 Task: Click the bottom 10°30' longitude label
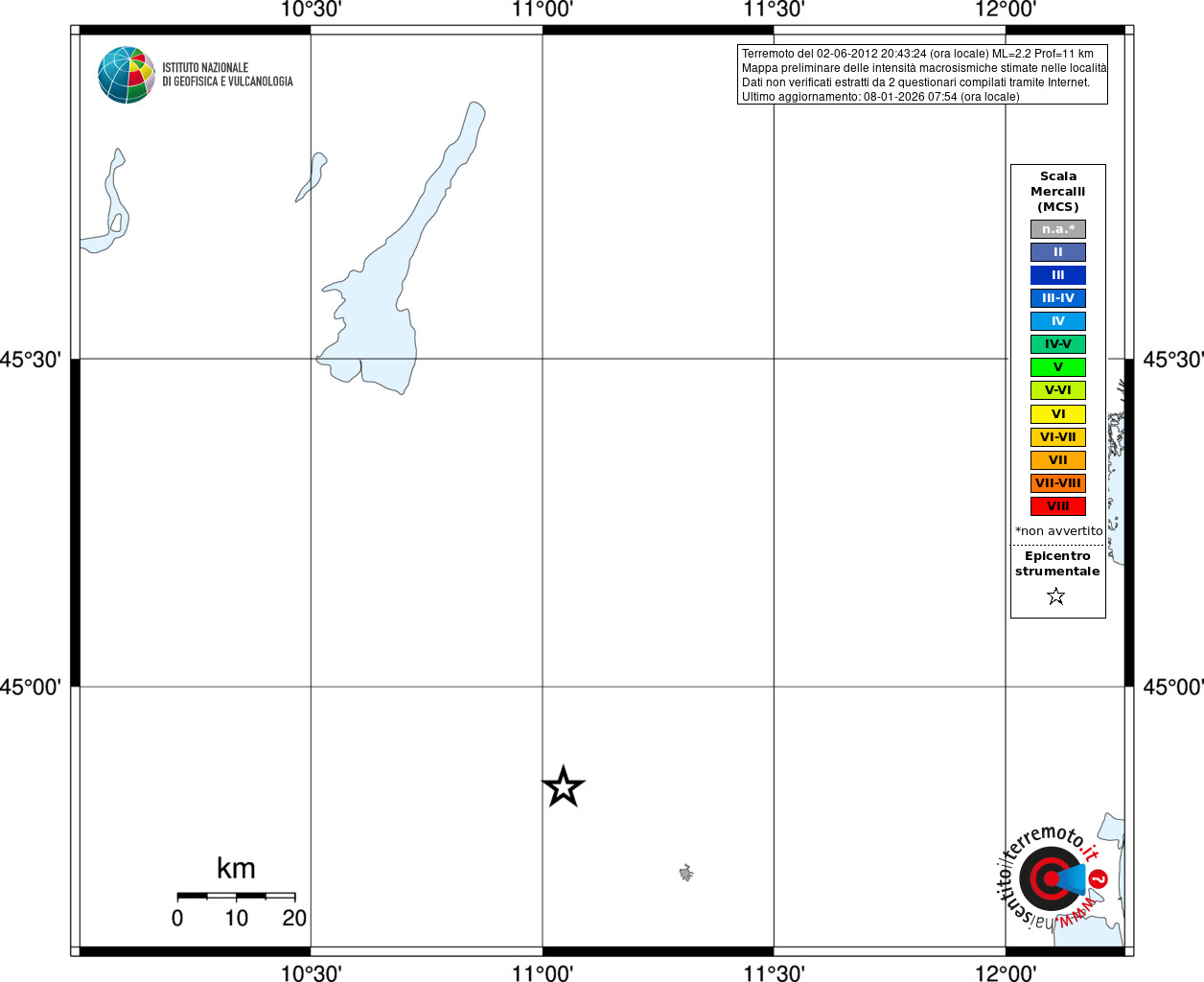[x=311, y=973]
